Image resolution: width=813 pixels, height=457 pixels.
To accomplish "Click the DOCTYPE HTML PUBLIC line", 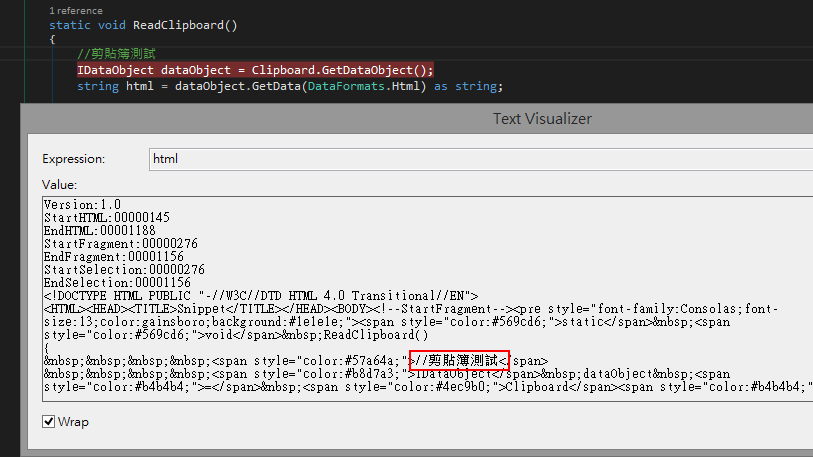I will (x=262, y=295).
